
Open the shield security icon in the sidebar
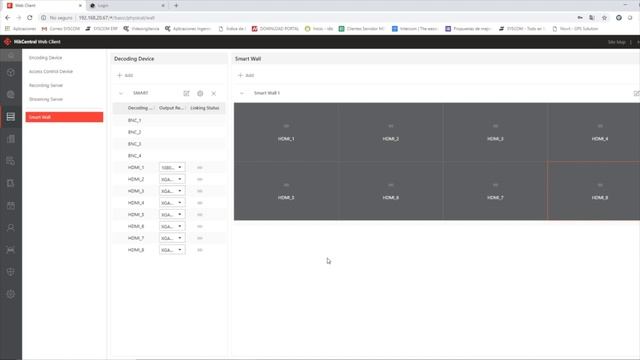point(11,271)
